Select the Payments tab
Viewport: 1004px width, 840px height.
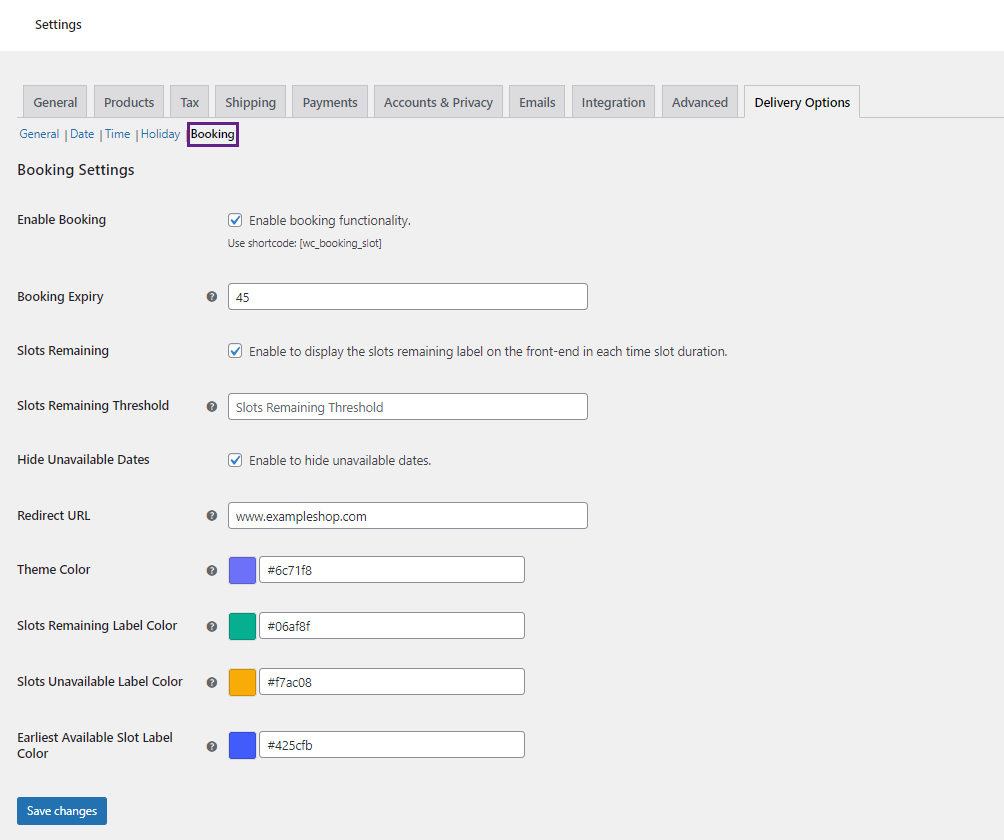330,102
